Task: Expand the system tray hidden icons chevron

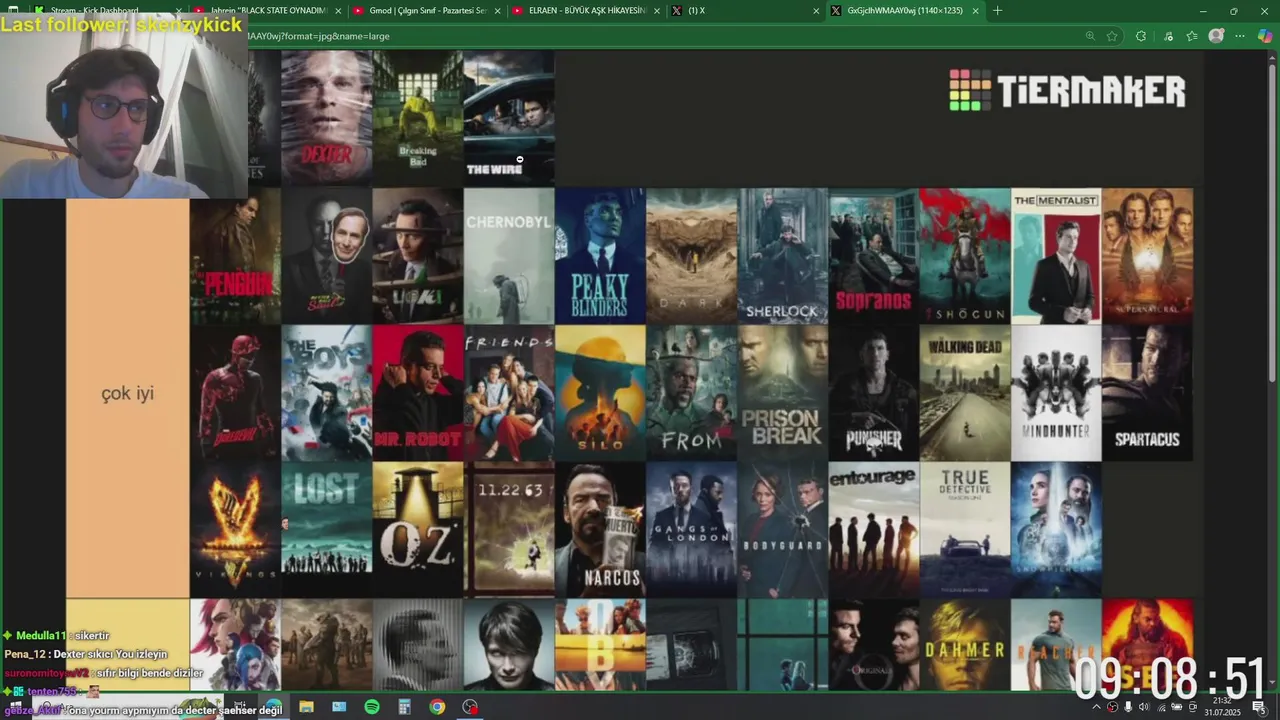Action: [1096, 707]
